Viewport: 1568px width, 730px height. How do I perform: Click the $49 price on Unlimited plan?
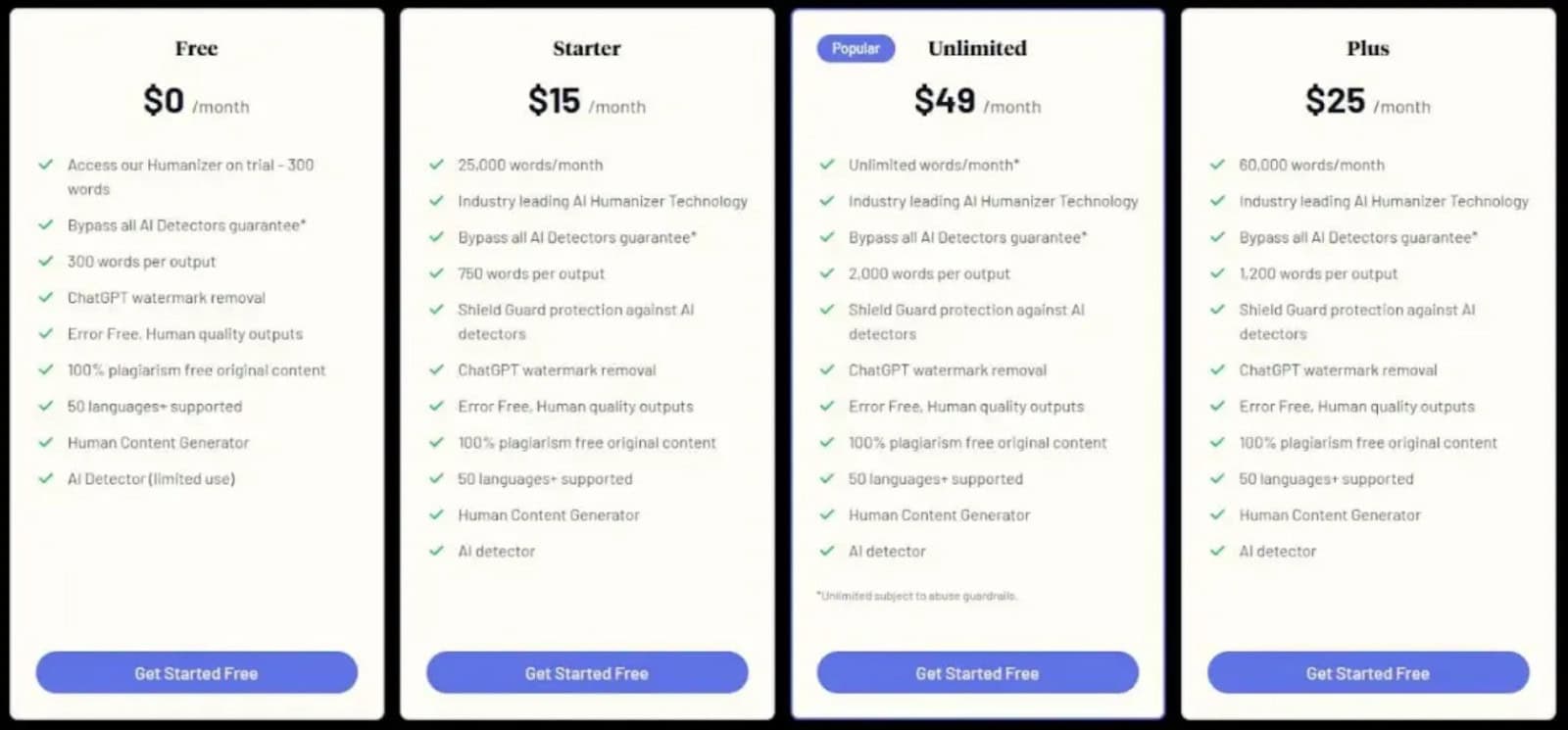(944, 99)
